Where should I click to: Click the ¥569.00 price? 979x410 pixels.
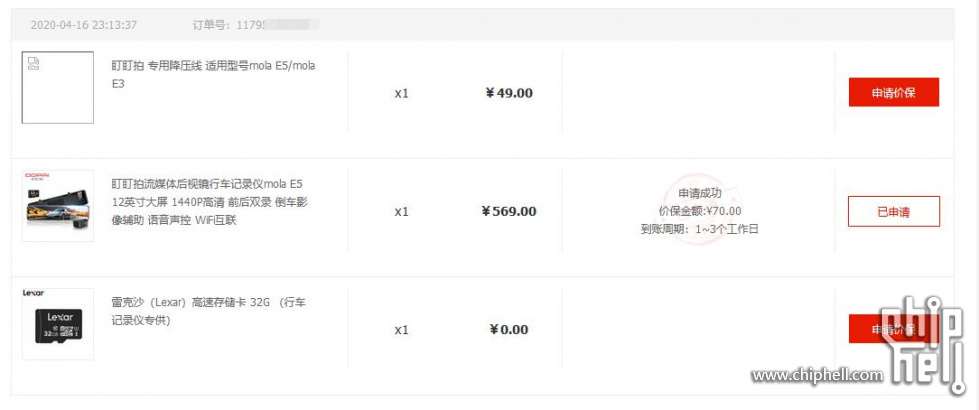[509, 212]
